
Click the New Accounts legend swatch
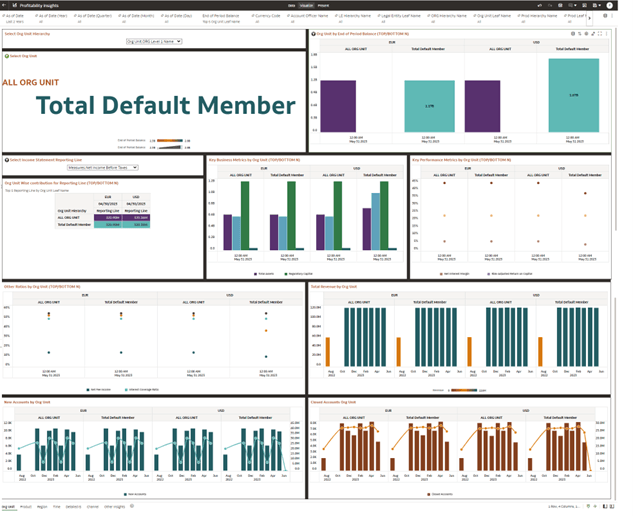click(x=125, y=494)
